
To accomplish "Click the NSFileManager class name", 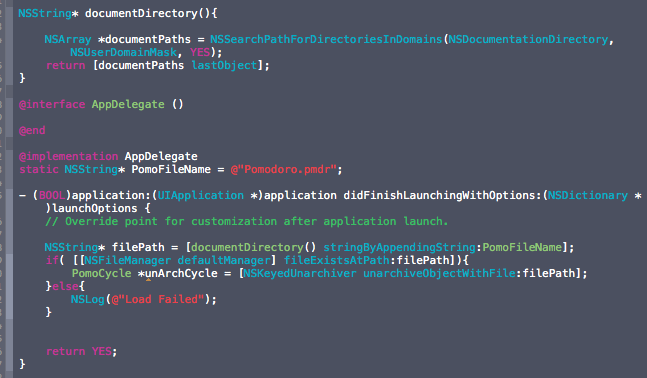I will [127, 260].
